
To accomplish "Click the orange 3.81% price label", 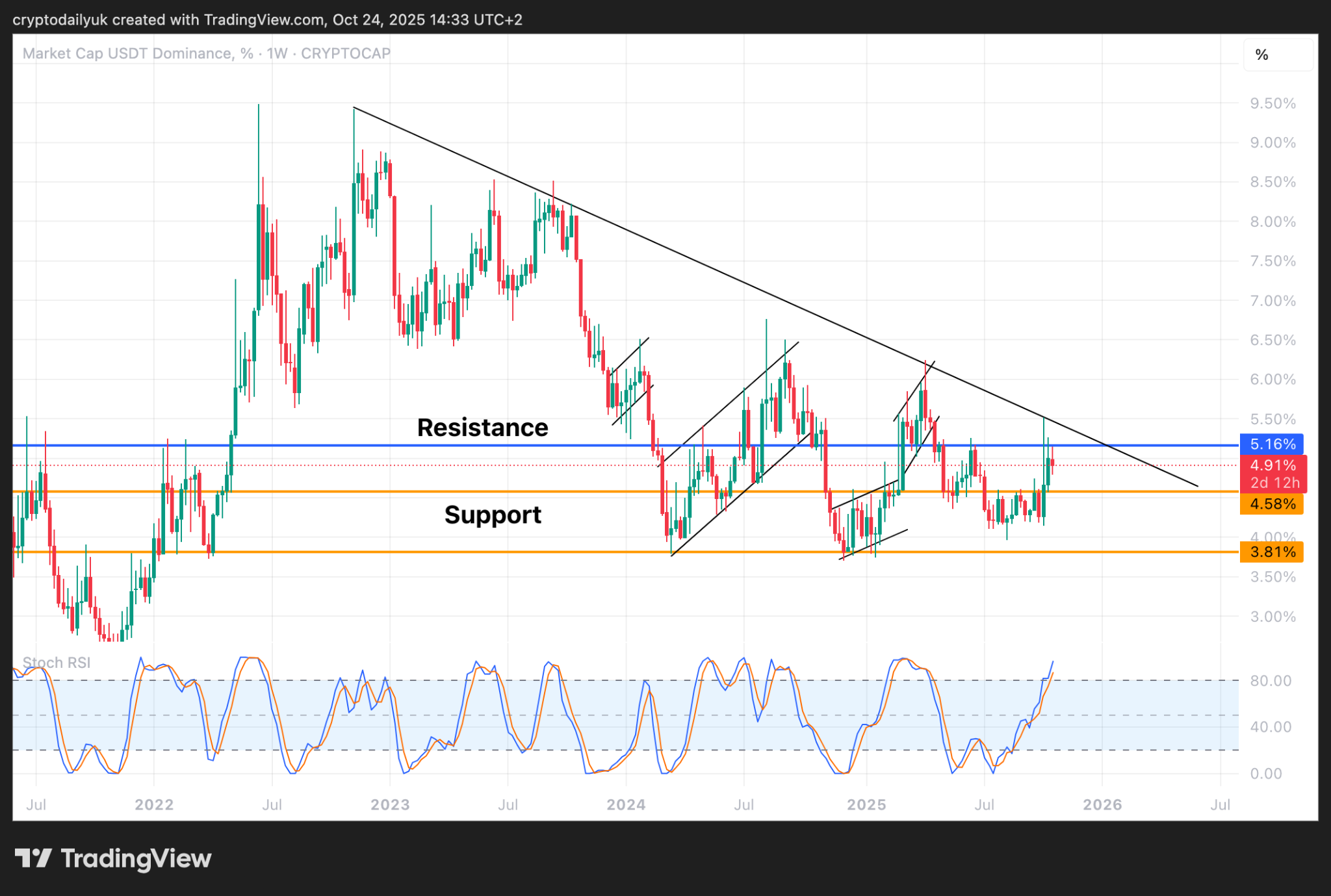I will [1272, 552].
